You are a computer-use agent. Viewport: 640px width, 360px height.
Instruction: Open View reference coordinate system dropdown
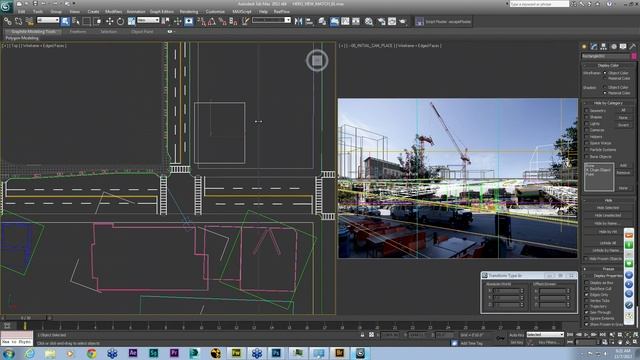tap(148, 20)
